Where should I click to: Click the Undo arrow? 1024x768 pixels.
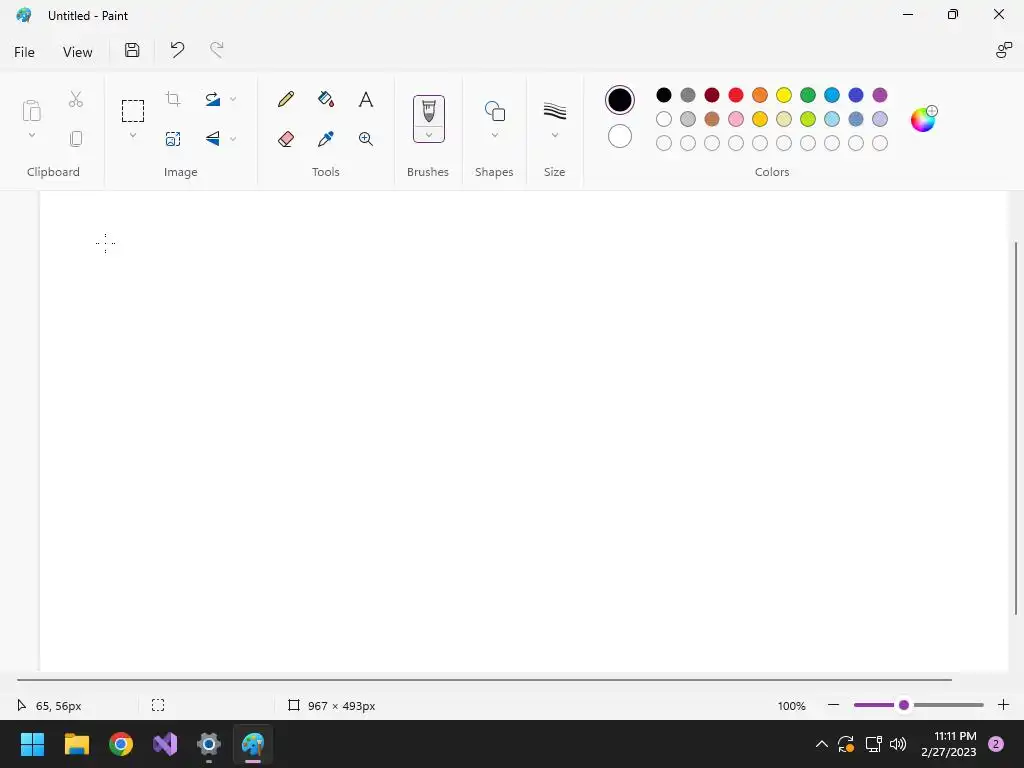[177, 50]
